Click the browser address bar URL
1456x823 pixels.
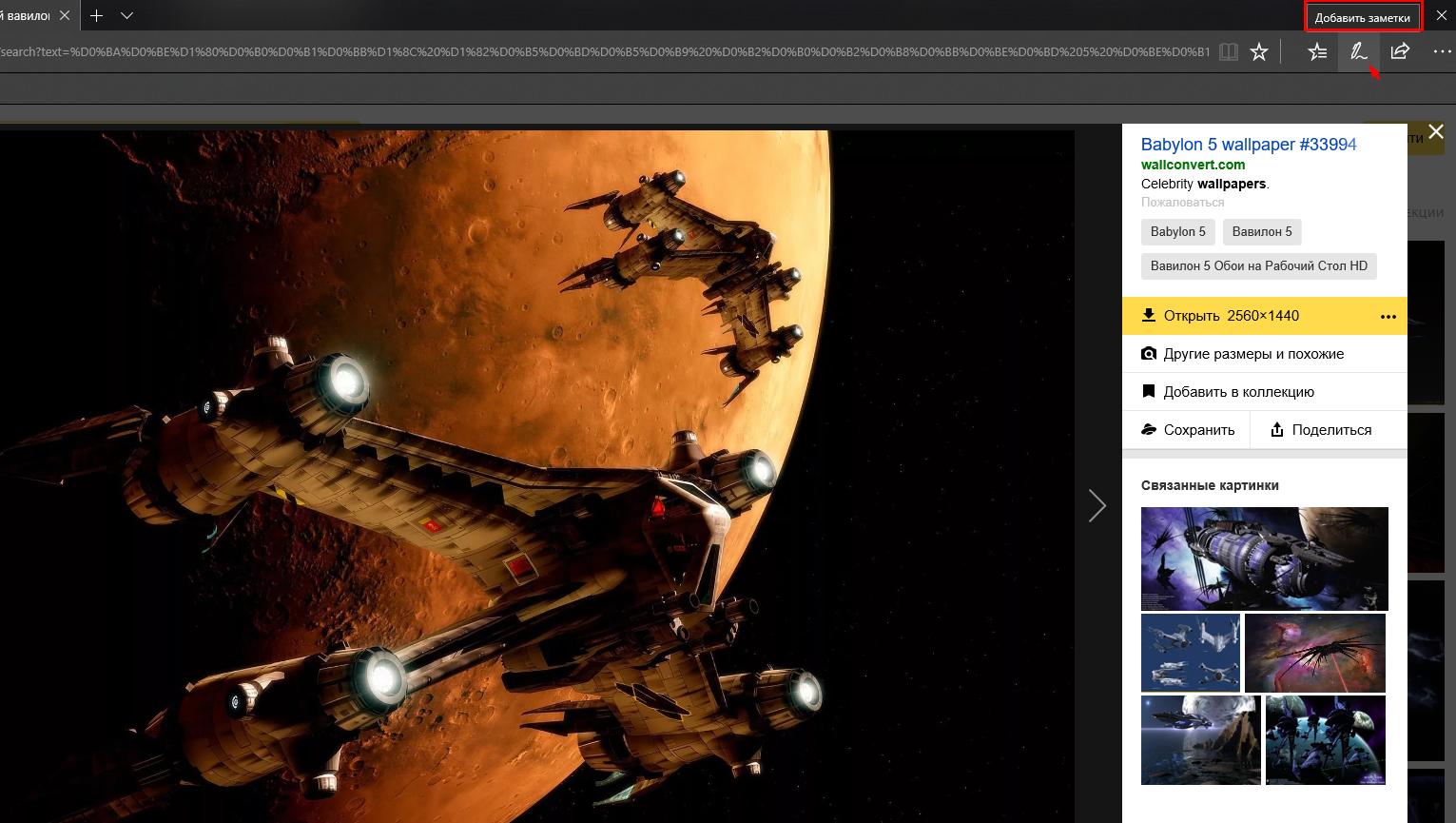pos(605,51)
